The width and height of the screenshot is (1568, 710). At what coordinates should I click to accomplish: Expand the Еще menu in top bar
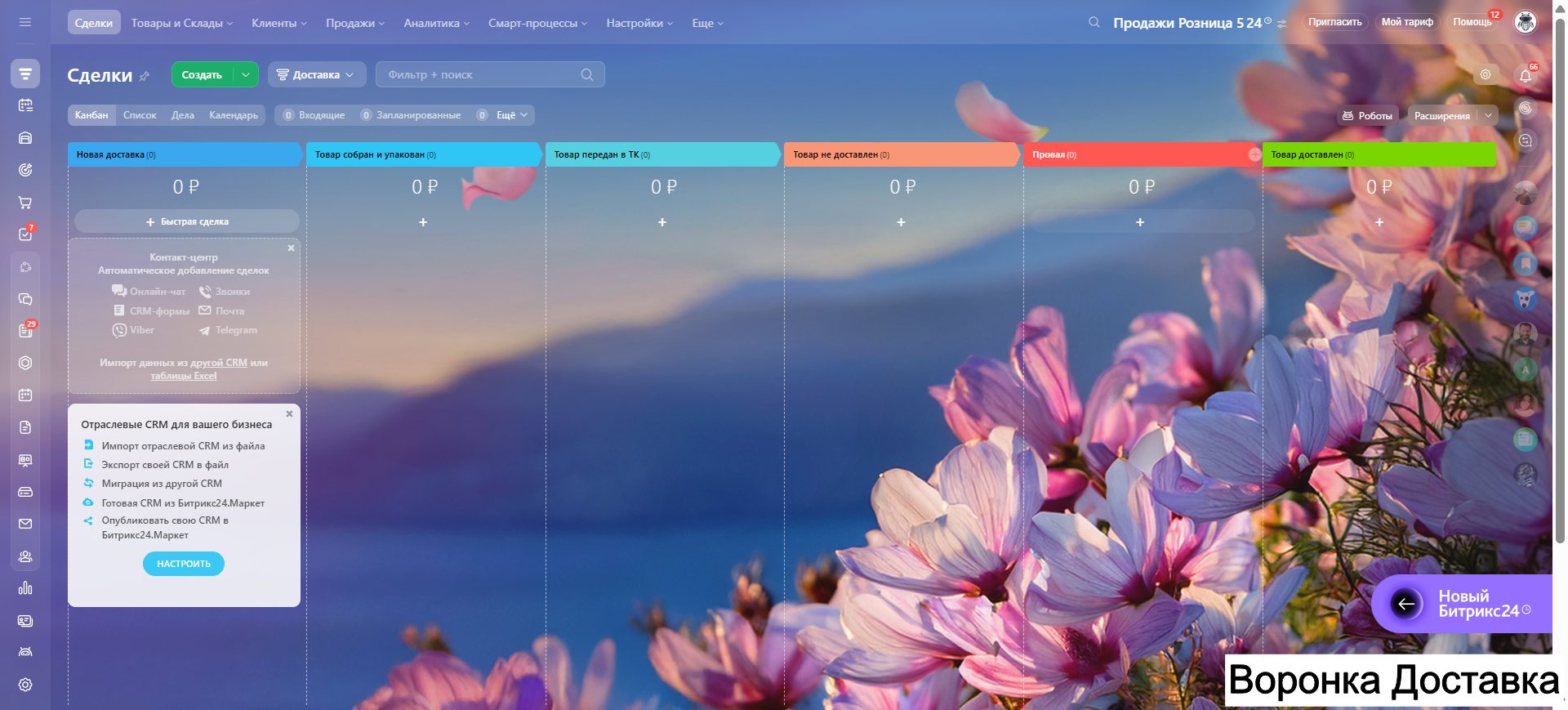(708, 23)
